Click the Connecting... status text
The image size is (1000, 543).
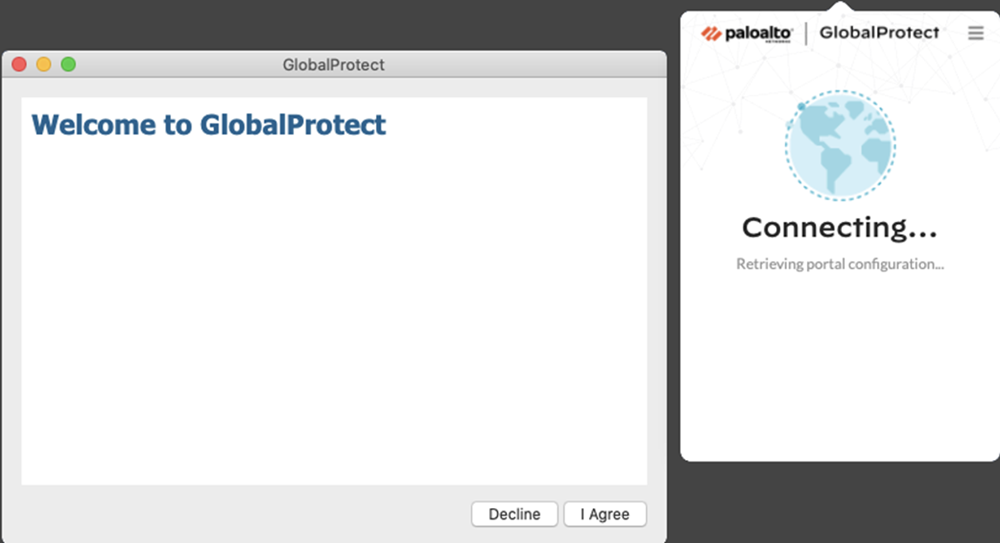(x=839, y=228)
